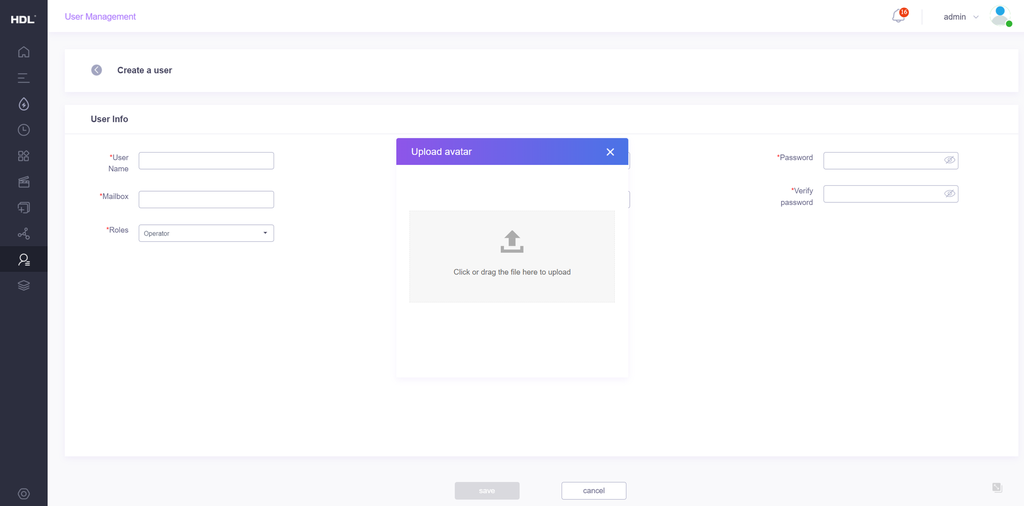Show the Verify password field text
This screenshot has height=506, width=1024.
(950, 193)
